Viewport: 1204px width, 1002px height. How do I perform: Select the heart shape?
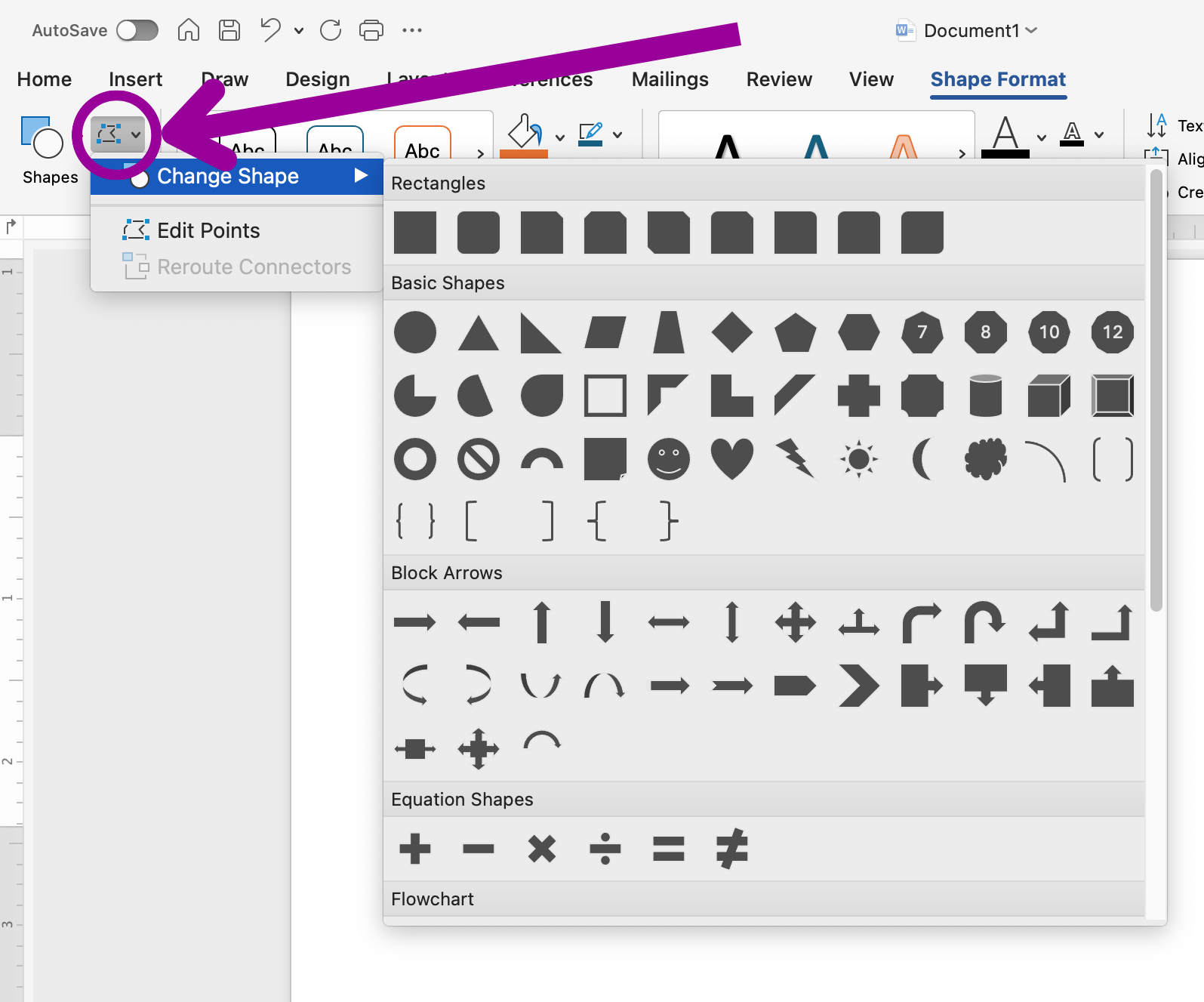[x=732, y=459]
